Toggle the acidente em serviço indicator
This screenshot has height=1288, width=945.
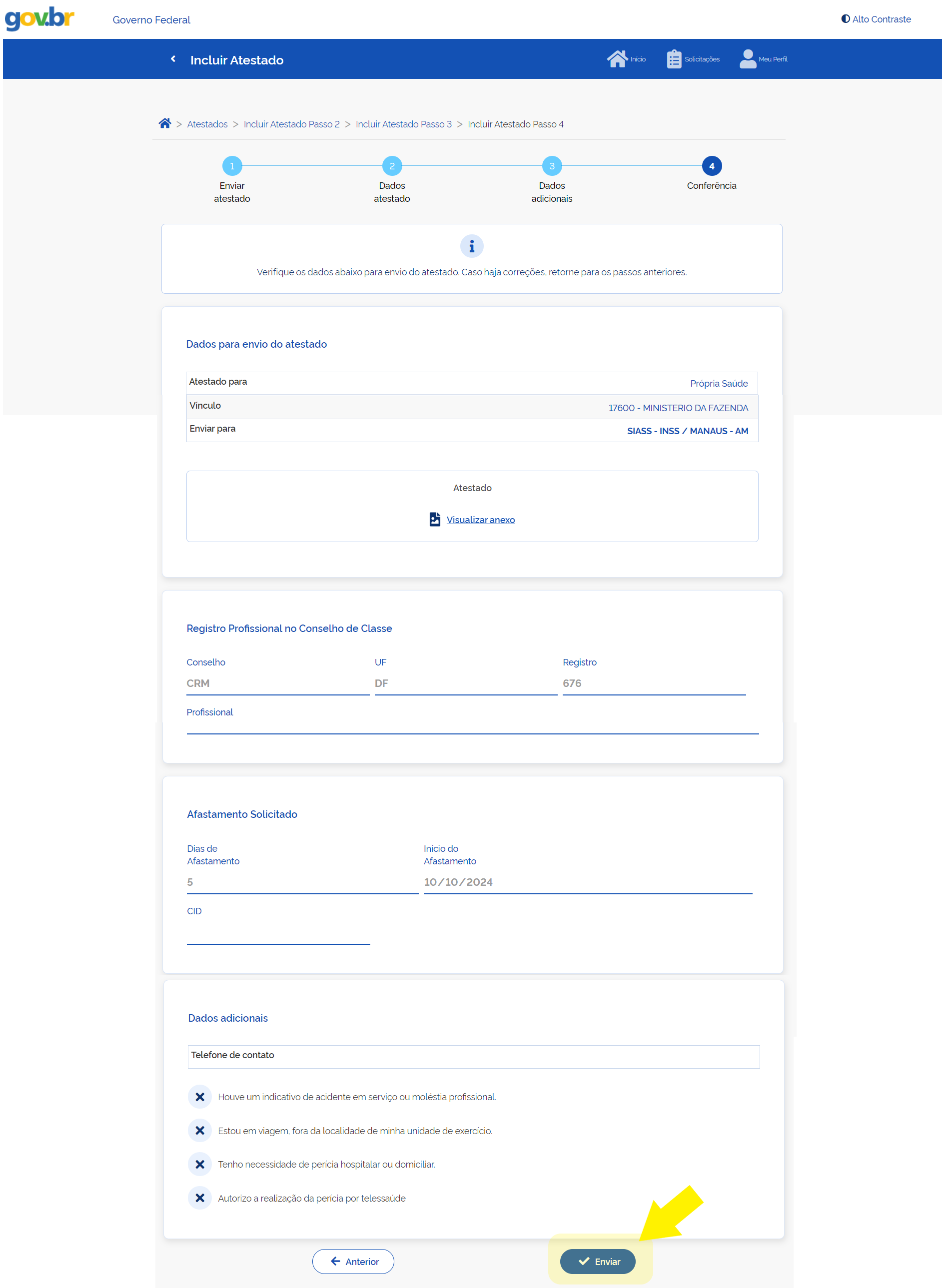click(199, 1097)
